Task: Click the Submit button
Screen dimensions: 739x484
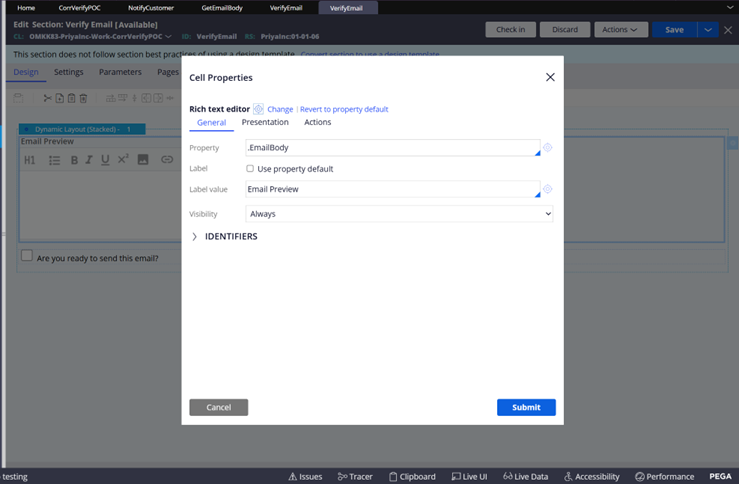Action: (526, 407)
